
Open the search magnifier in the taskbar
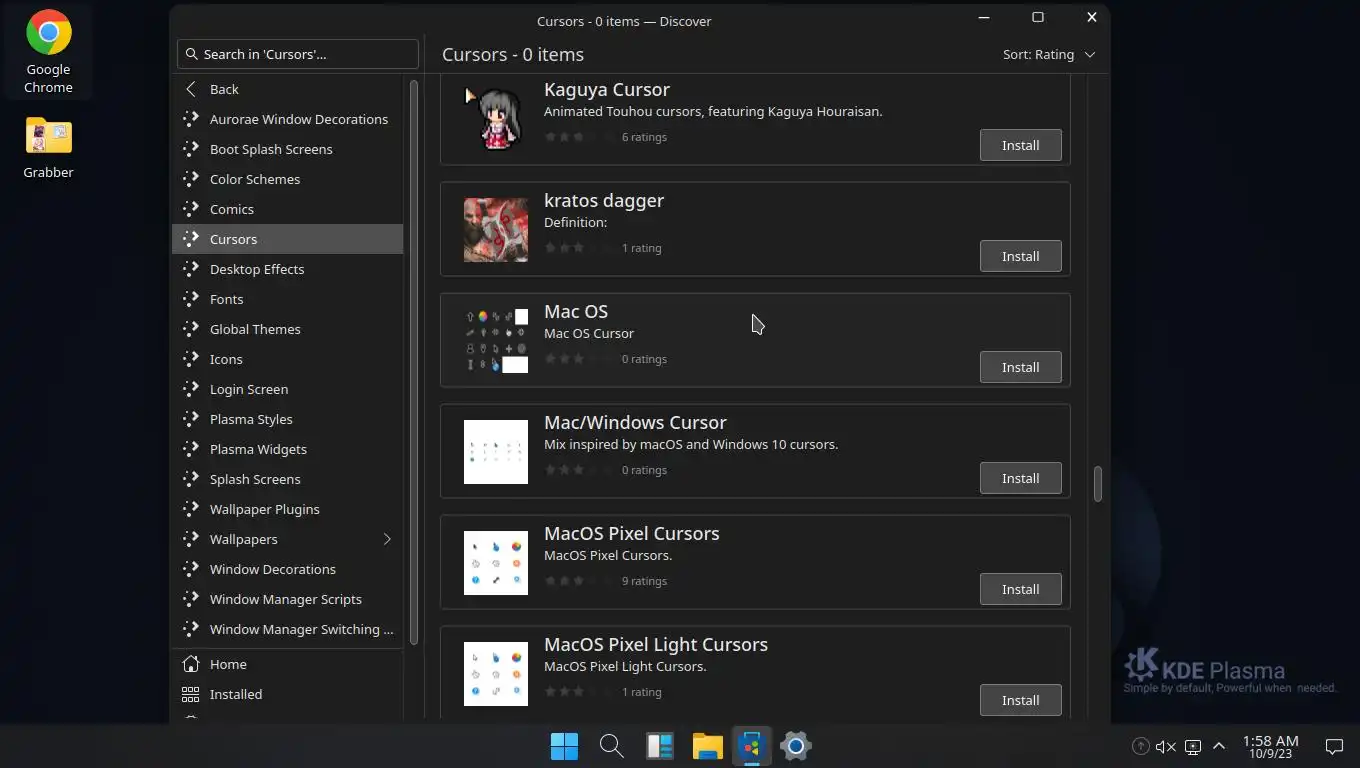pyautogui.click(x=611, y=746)
